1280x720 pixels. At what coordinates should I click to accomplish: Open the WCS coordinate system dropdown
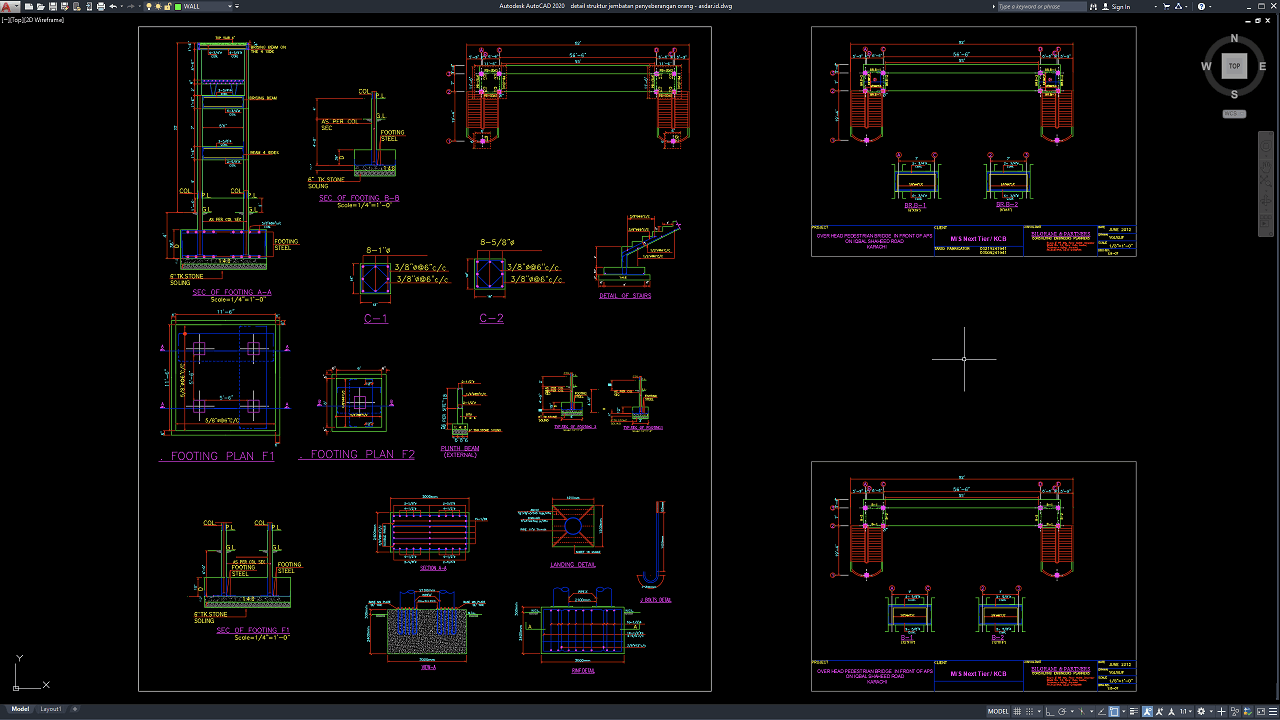1234,114
